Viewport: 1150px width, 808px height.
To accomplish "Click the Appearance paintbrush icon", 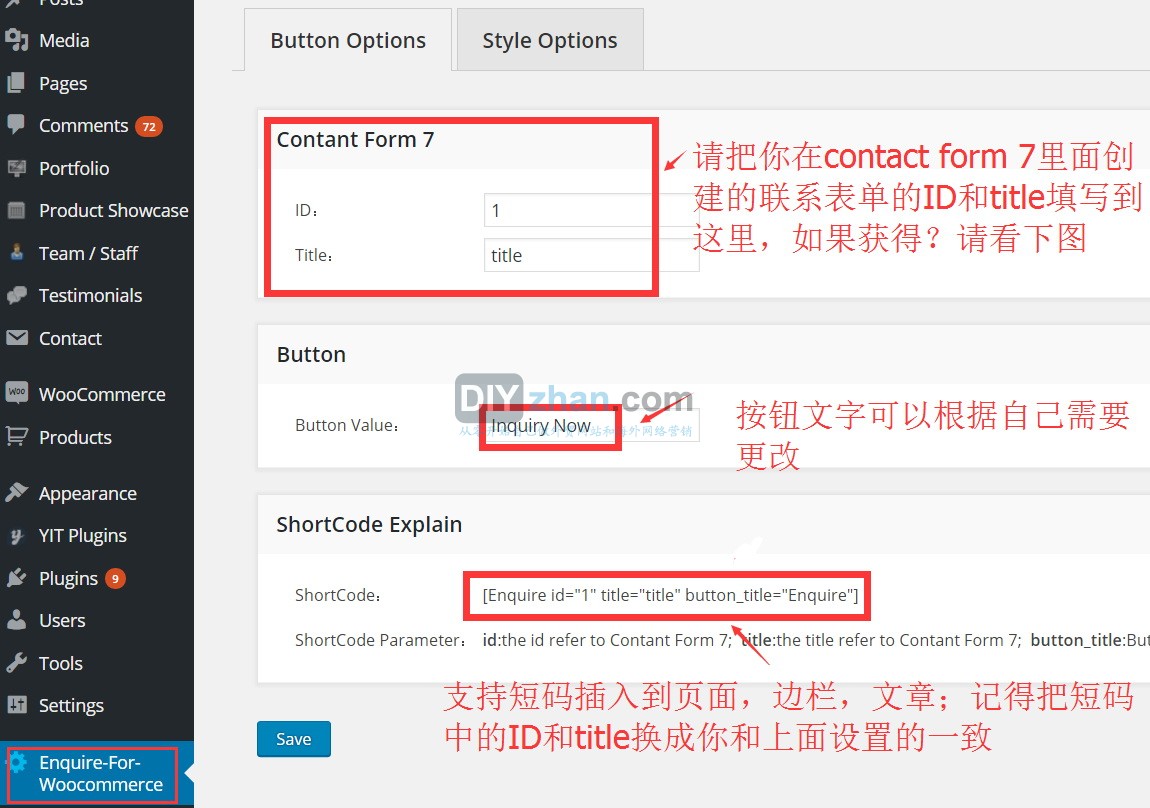I will click(x=16, y=493).
